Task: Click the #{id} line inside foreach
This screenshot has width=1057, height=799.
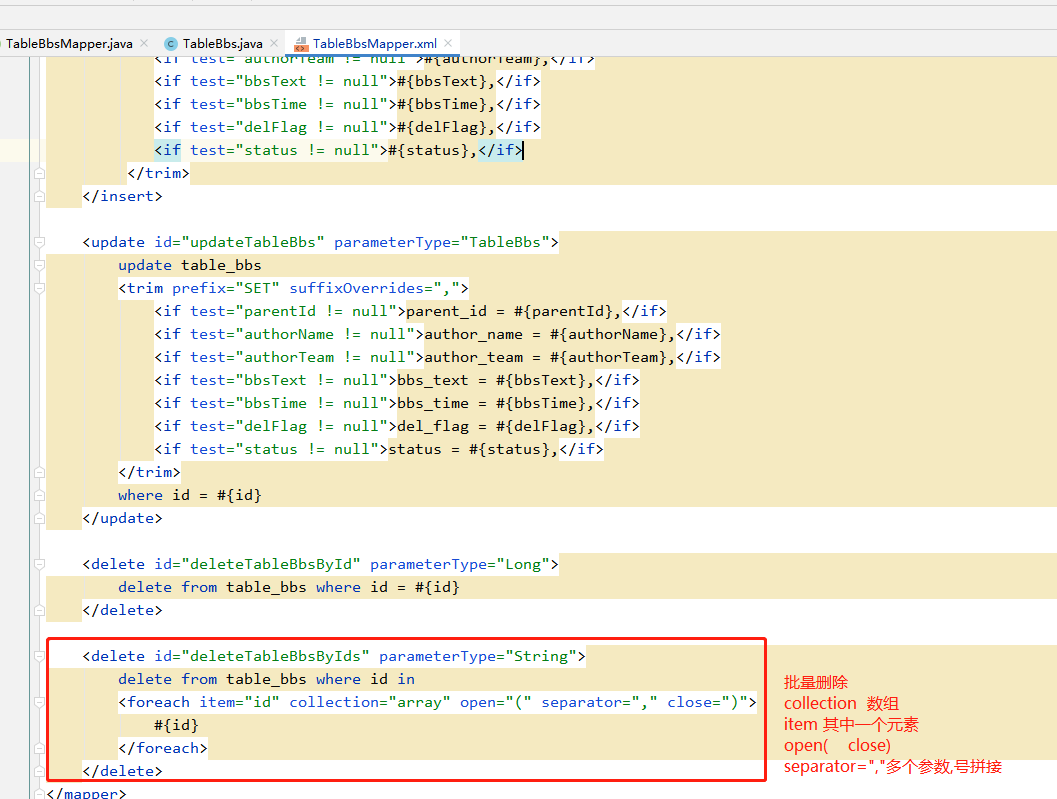Action: point(177,725)
